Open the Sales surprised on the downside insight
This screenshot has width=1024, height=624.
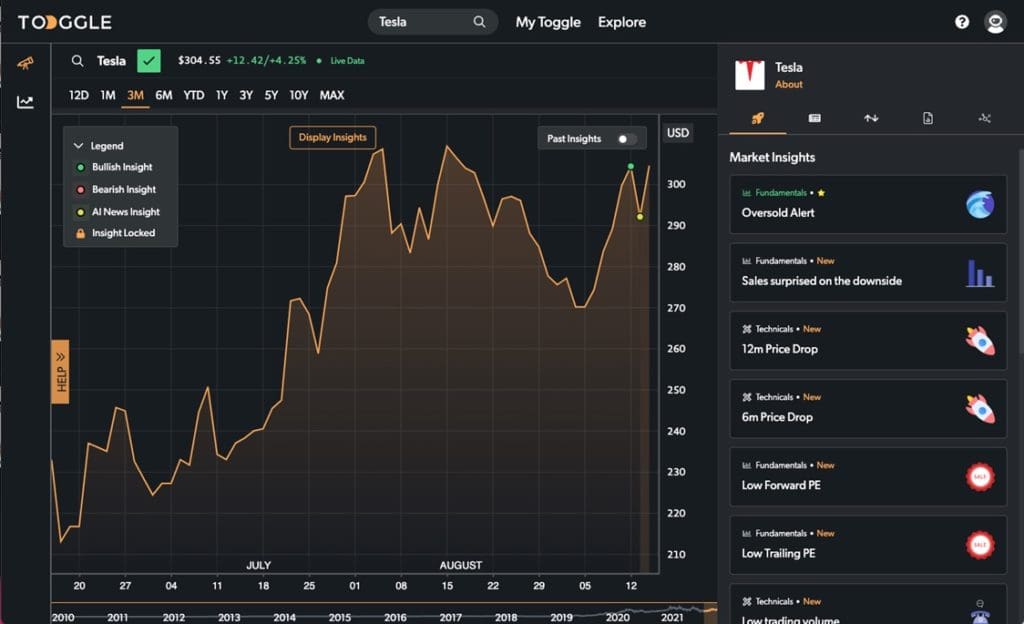point(868,273)
